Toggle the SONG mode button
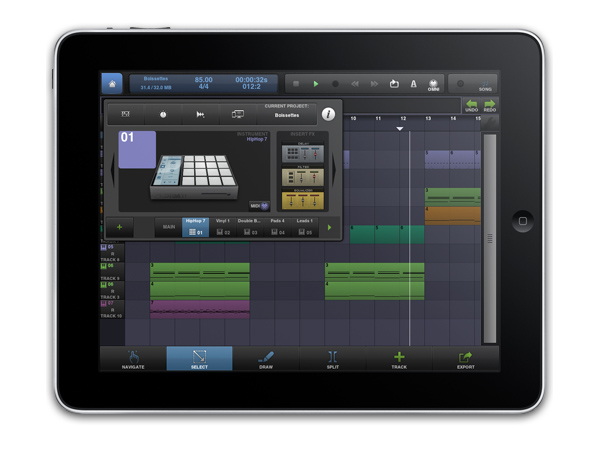 (x=485, y=85)
